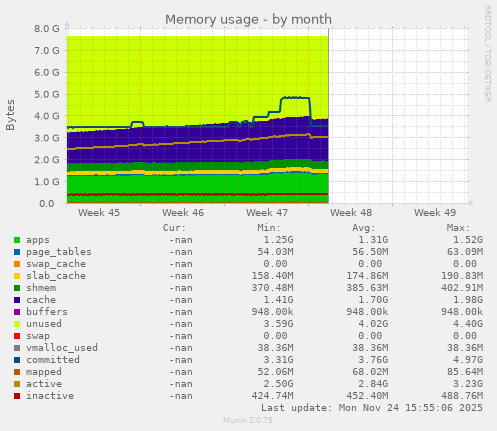Click the 'Max:' column header

458,228
